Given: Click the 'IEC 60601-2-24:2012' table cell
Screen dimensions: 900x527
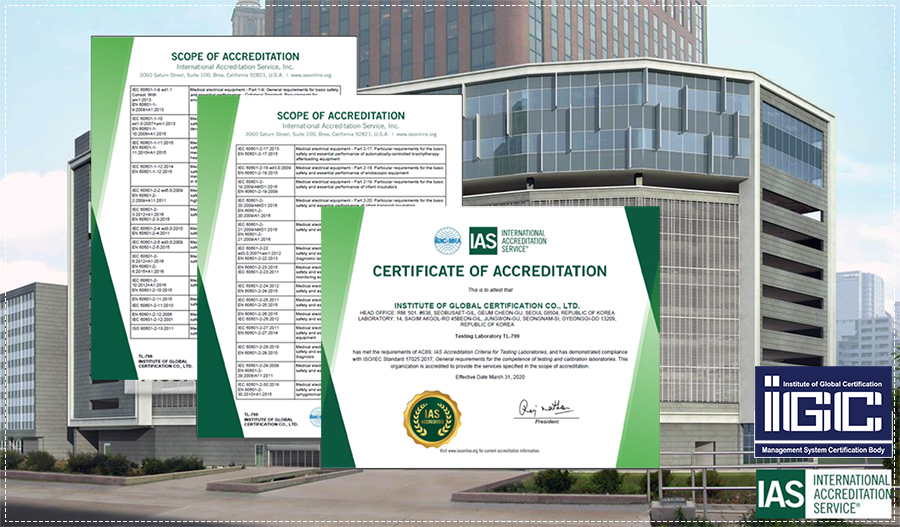Looking at the screenshot, I should (265, 288).
